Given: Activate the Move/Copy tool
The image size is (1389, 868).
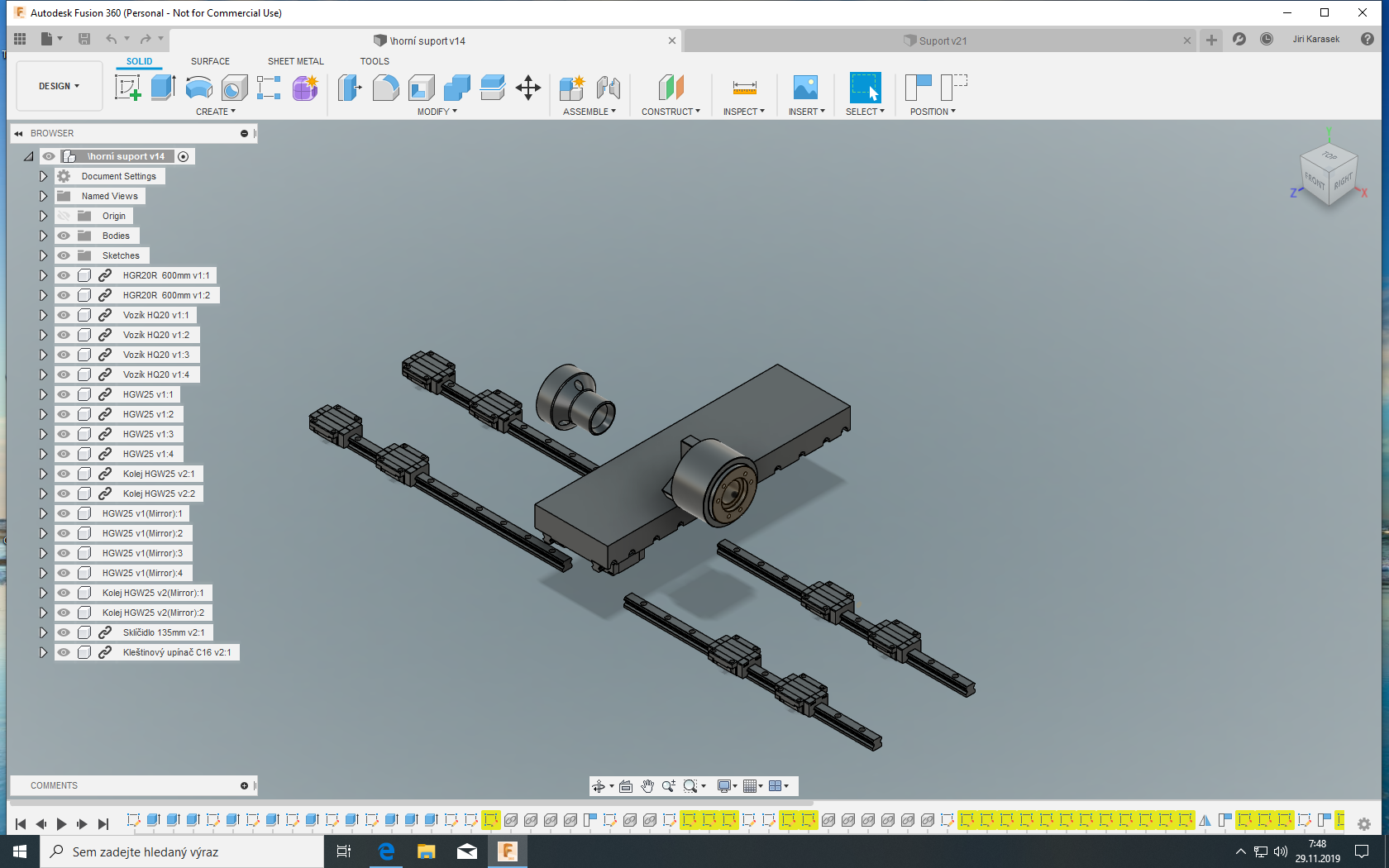Looking at the screenshot, I should tap(527, 87).
